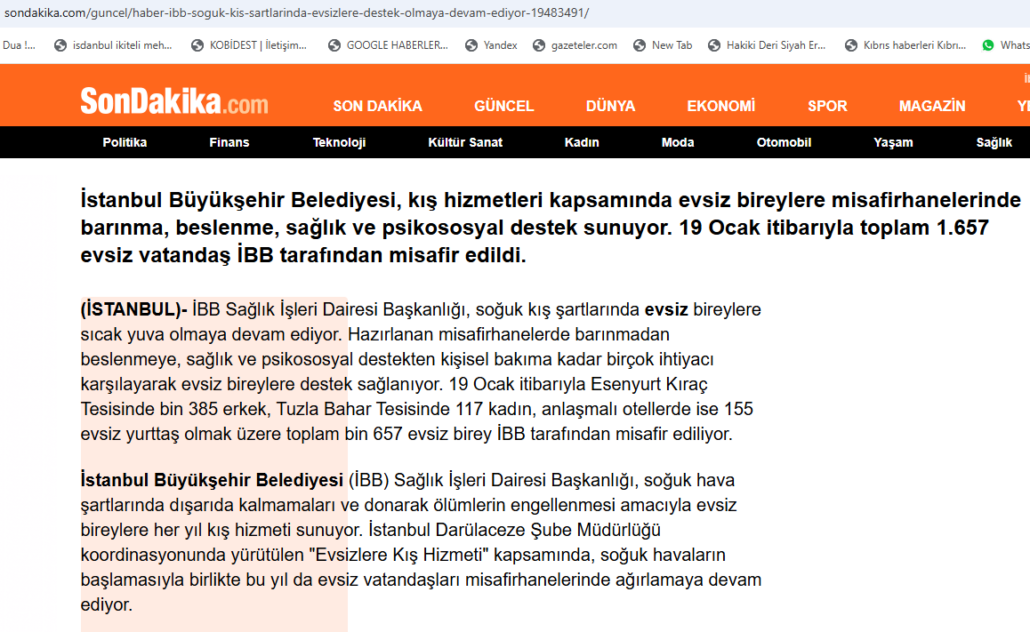Open the Teknoloji subcategory
This screenshot has height=632, width=1030.
click(x=339, y=142)
